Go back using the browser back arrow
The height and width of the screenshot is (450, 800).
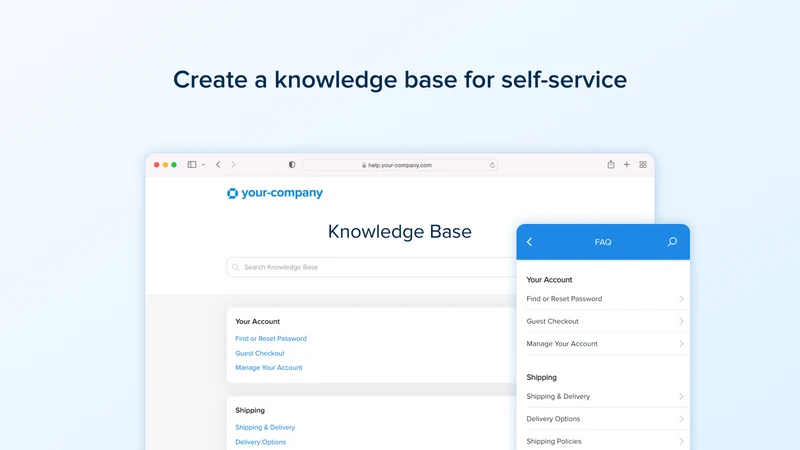click(x=218, y=165)
